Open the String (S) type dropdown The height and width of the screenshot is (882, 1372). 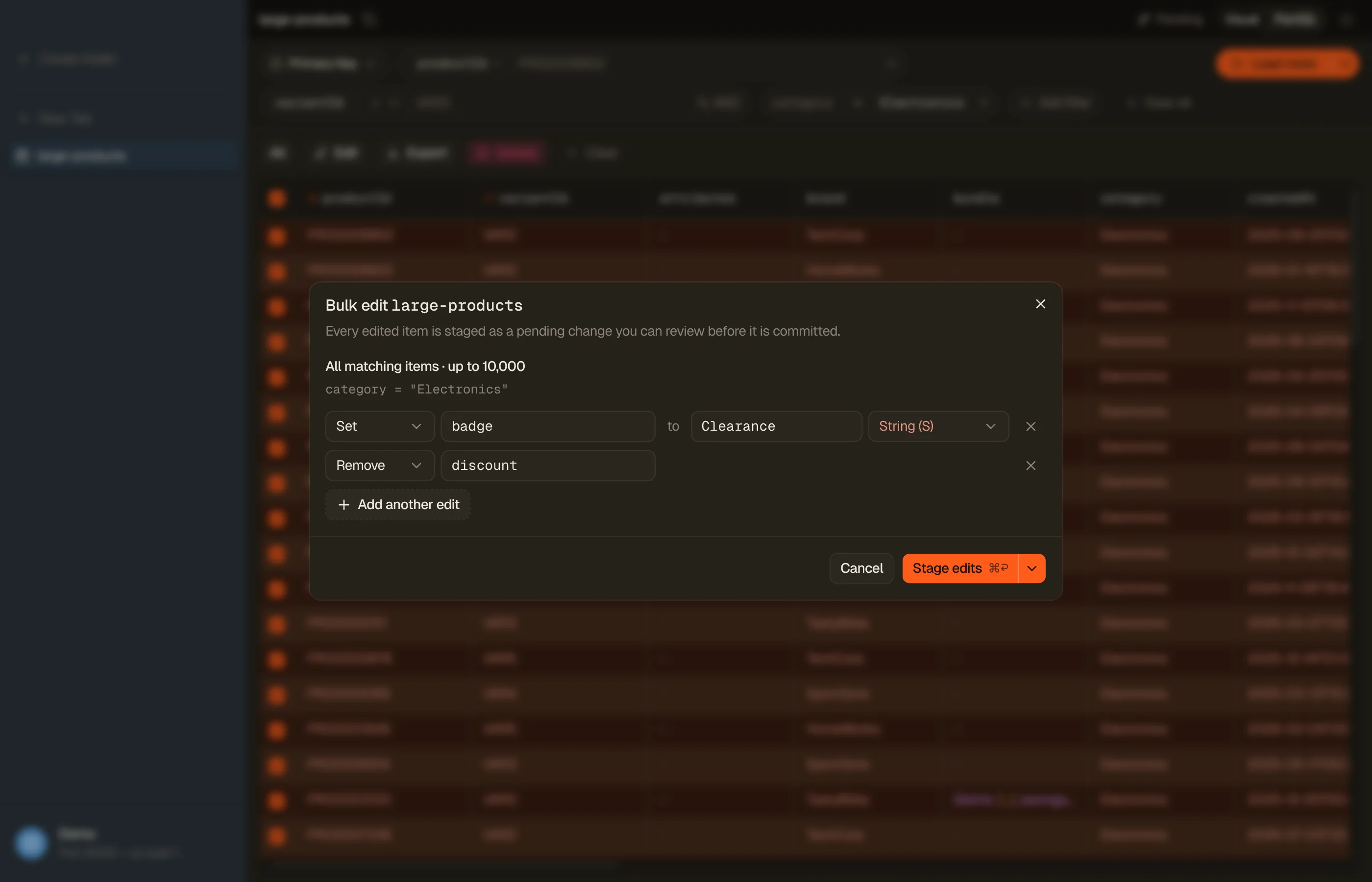pyautogui.click(x=938, y=426)
